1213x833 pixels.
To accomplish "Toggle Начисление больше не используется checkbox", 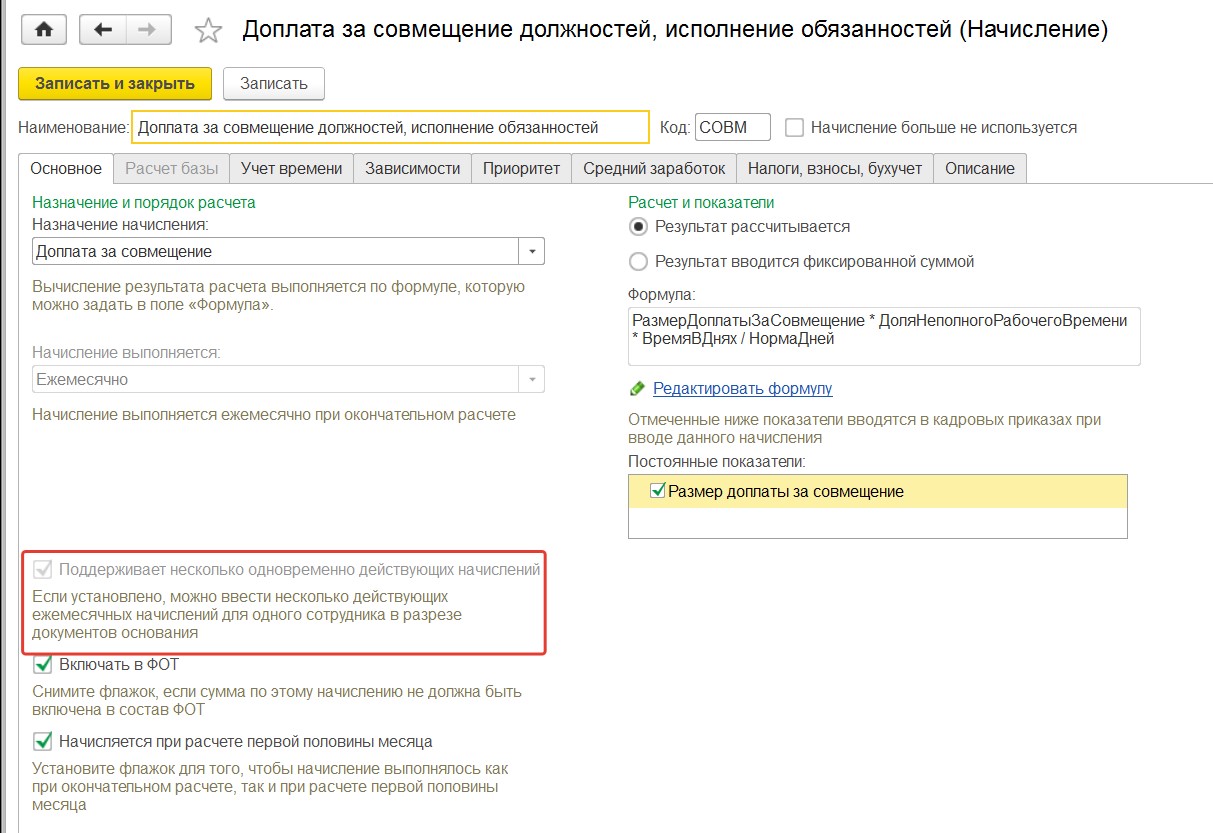I will click(794, 128).
